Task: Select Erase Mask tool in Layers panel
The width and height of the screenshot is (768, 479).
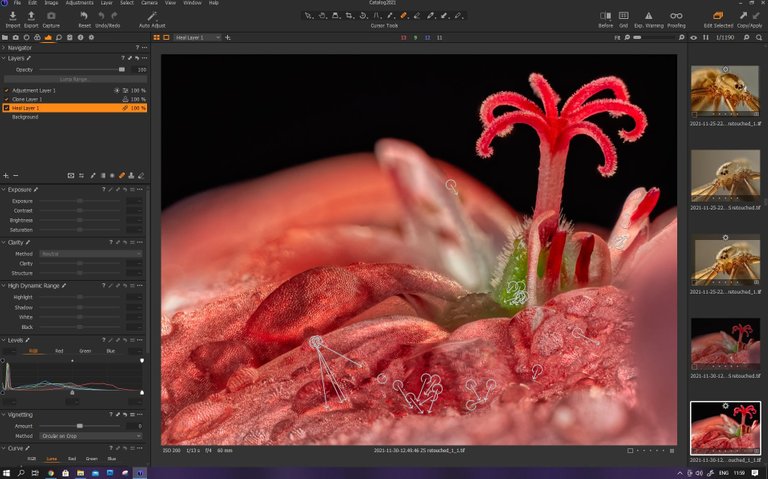Action: (141, 175)
